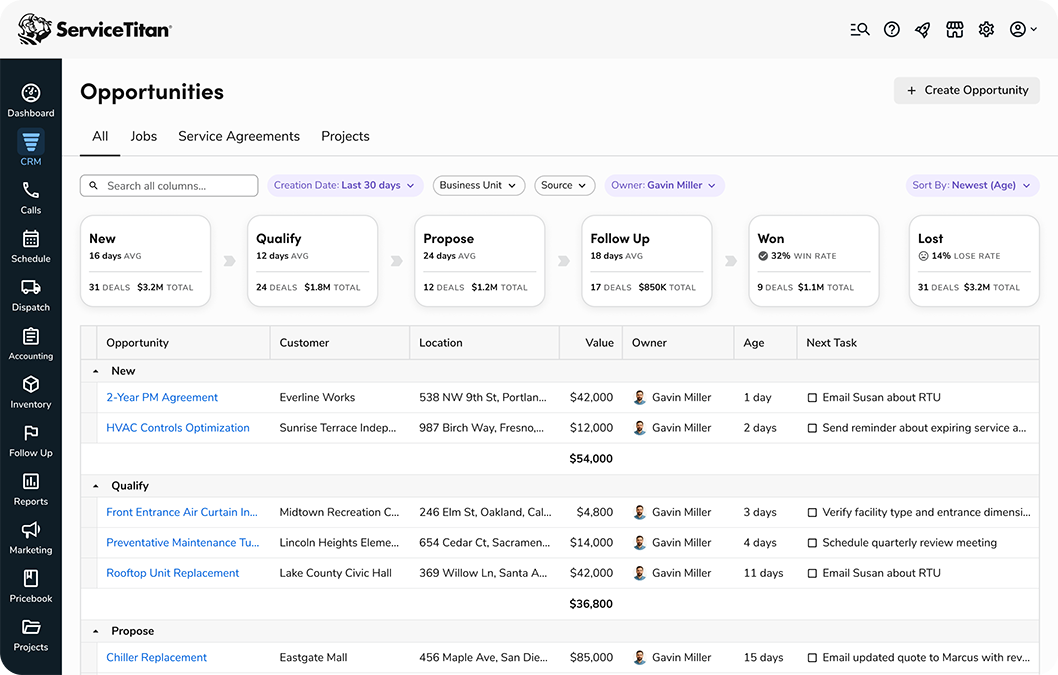Select the Propose pipeline stage card
This screenshot has width=1058, height=675.
pyautogui.click(x=479, y=261)
